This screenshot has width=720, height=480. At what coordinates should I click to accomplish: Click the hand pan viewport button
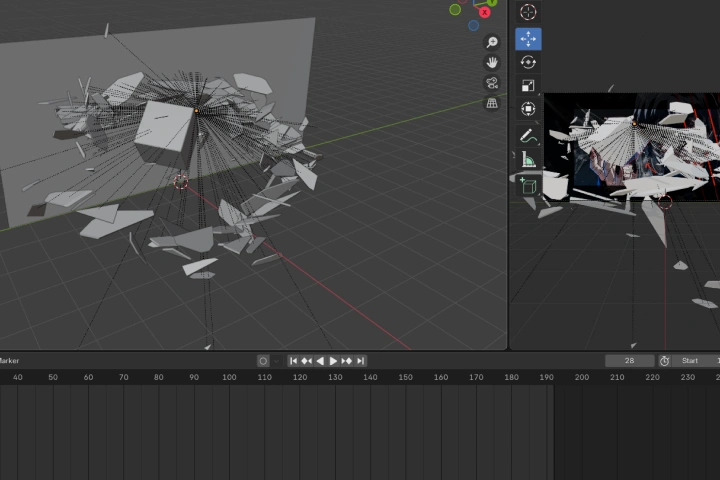click(x=492, y=62)
